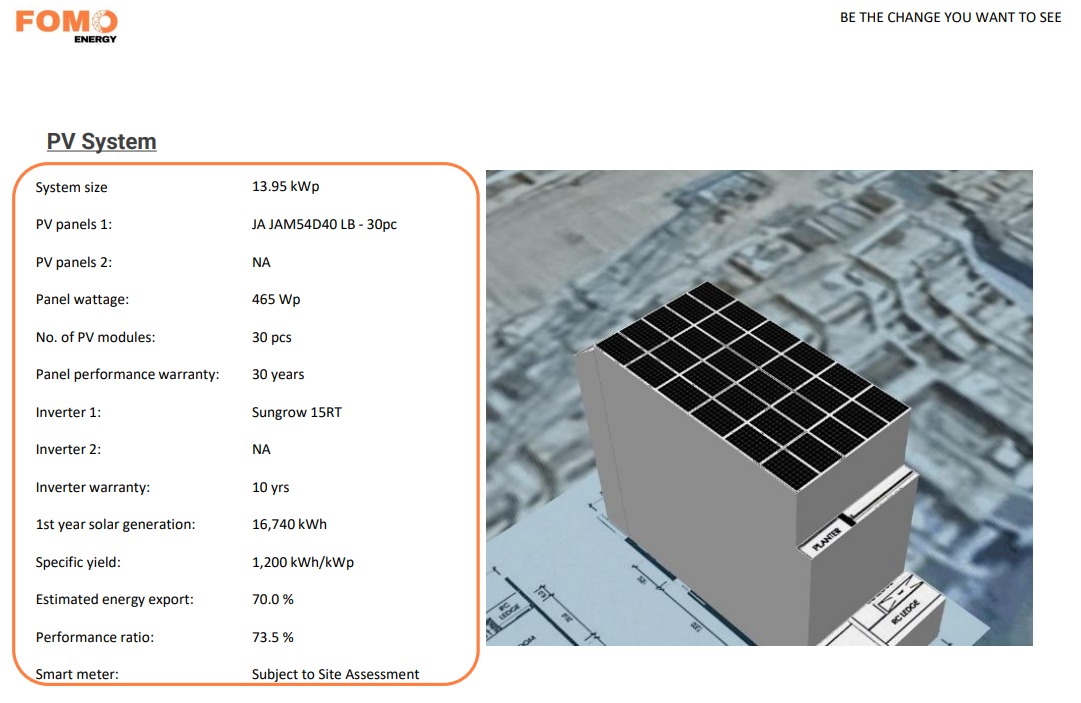
Task: Select the NA value for PV panels 2
Action: click(261, 263)
